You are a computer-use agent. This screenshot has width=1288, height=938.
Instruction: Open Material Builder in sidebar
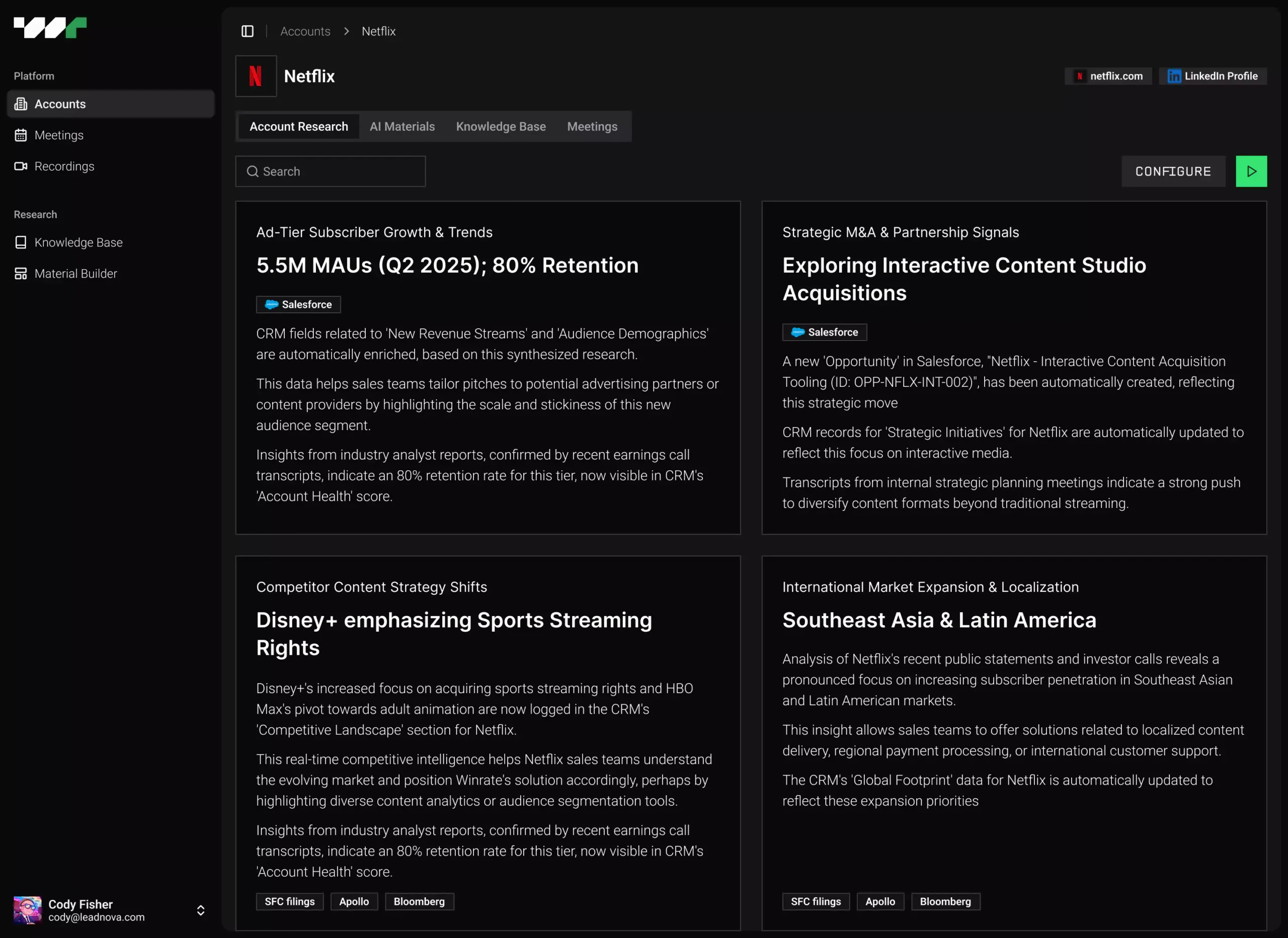[111, 274]
